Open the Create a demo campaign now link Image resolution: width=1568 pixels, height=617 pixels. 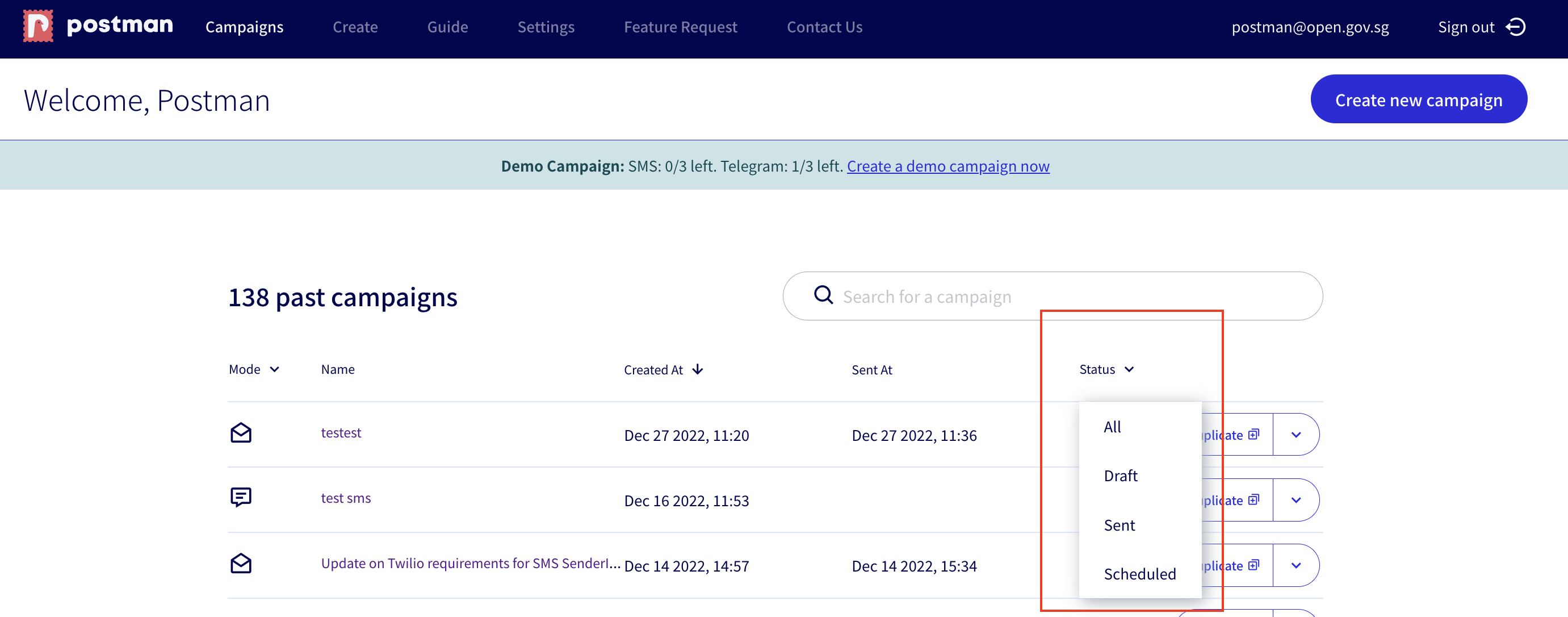(x=947, y=166)
